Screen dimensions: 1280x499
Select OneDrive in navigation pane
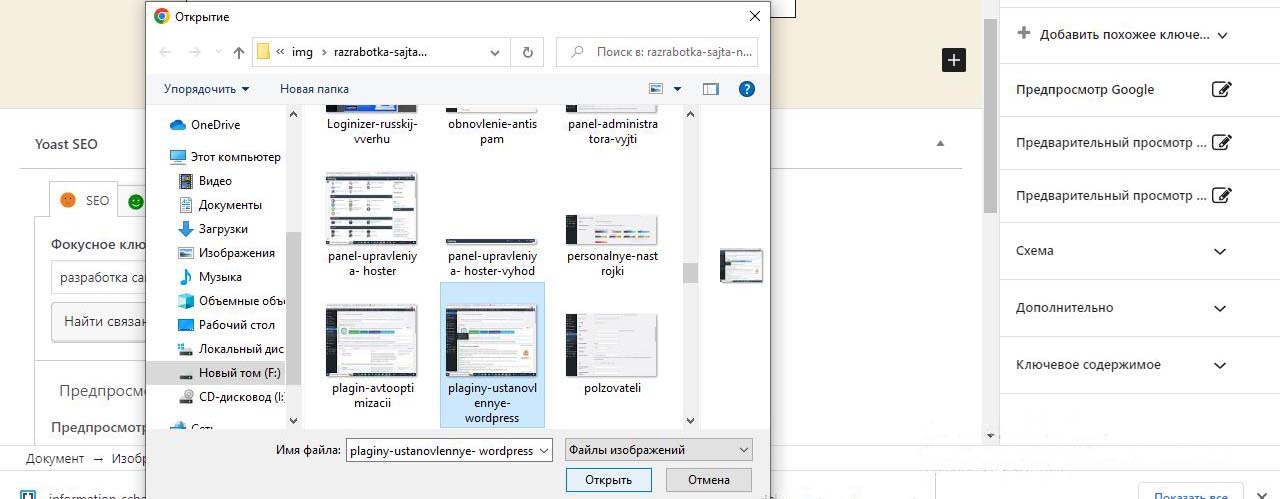(214, 125)
